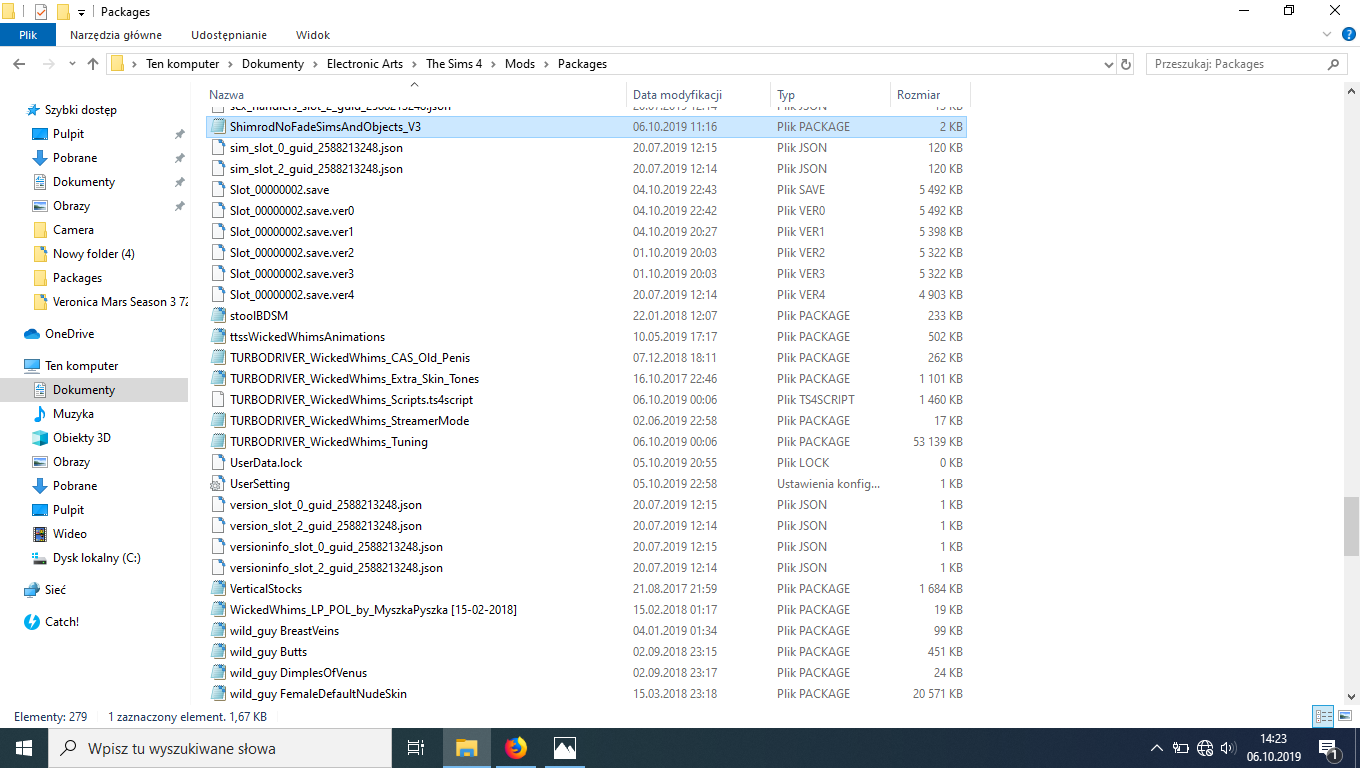Click the network tray icon
1360x768 pixels.
pos(1204,748)
